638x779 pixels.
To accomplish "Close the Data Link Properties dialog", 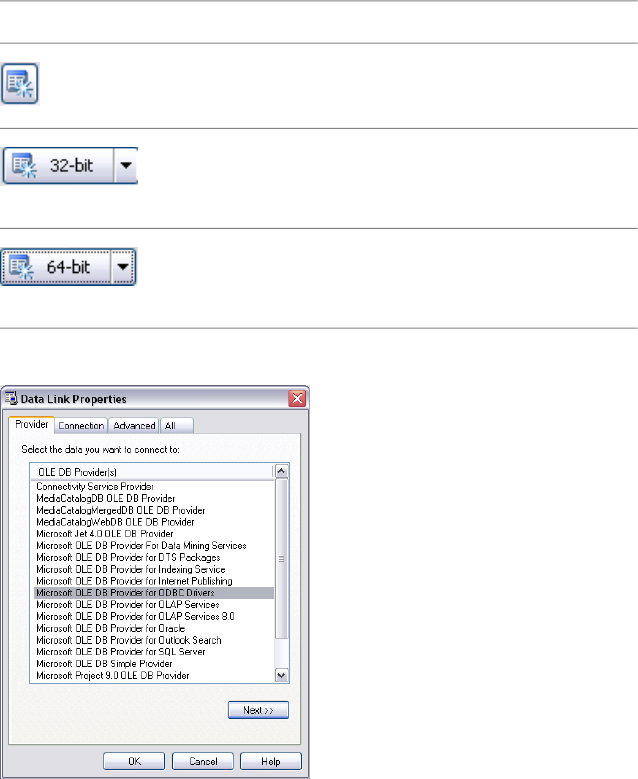I will [297, 398].
